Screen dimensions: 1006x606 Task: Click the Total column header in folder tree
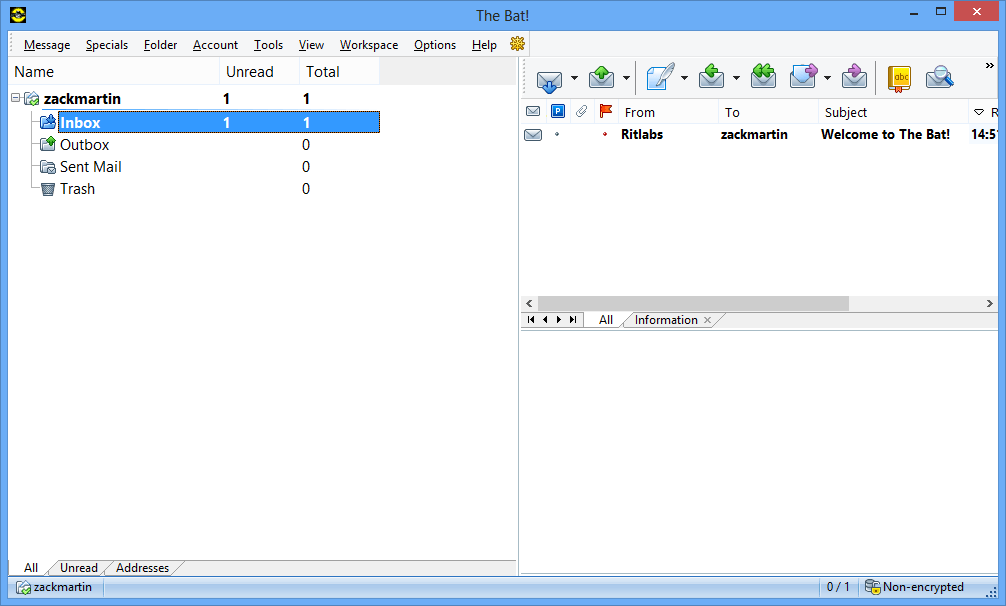(339, 71)
